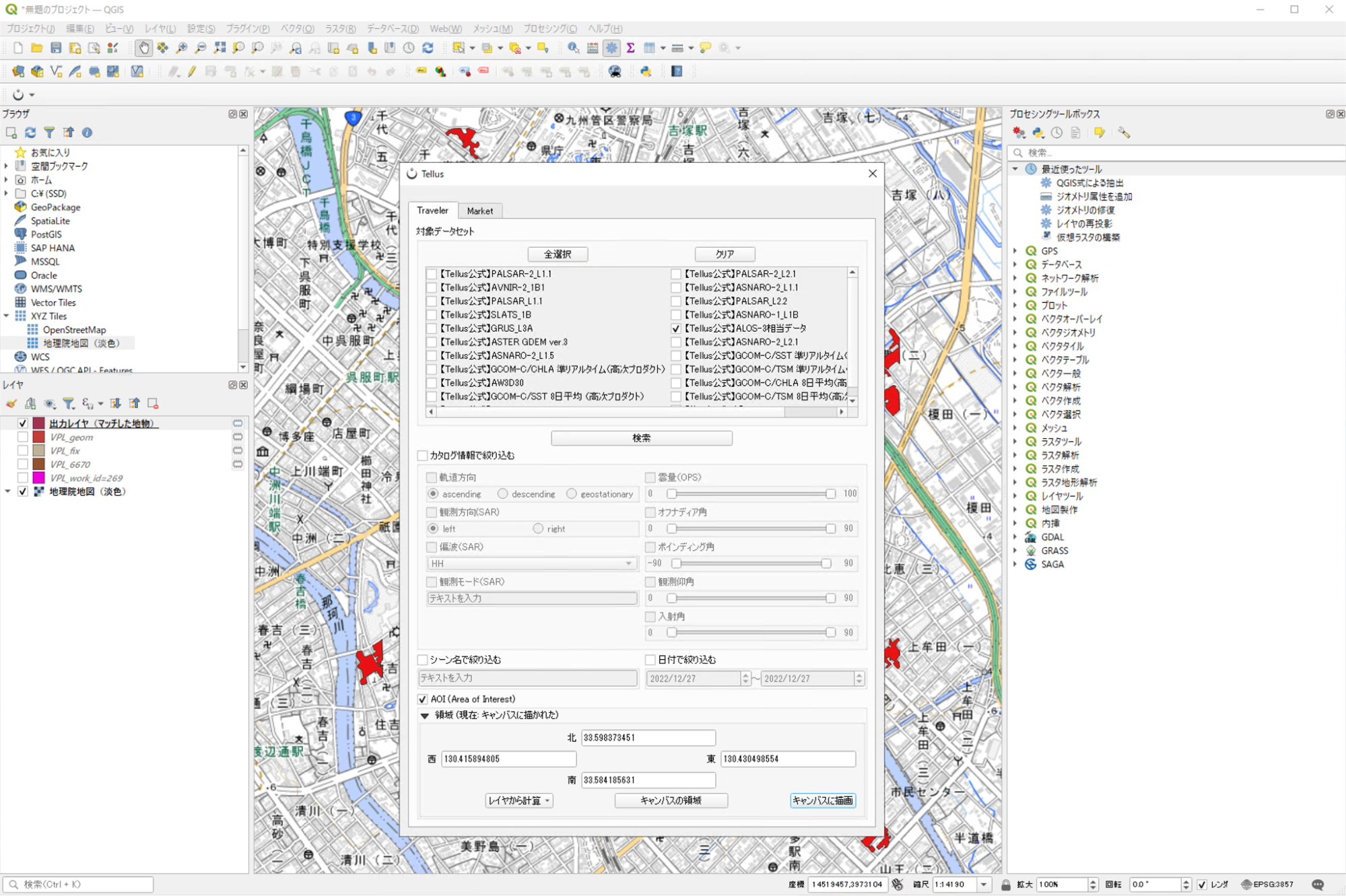The image size is (1346, 896).
Task: Open Processing Toolbox Python scripts icon
Action: tap(1038, 133)
